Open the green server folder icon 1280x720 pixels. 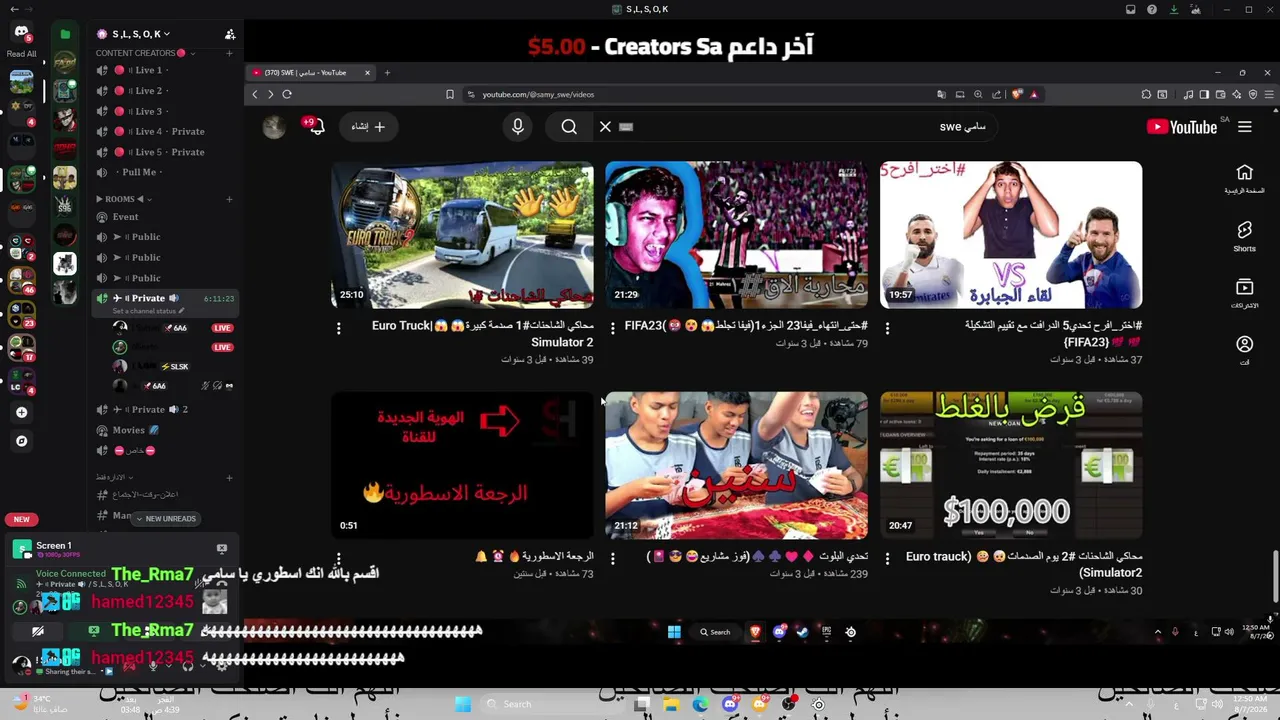coord(65,34)
